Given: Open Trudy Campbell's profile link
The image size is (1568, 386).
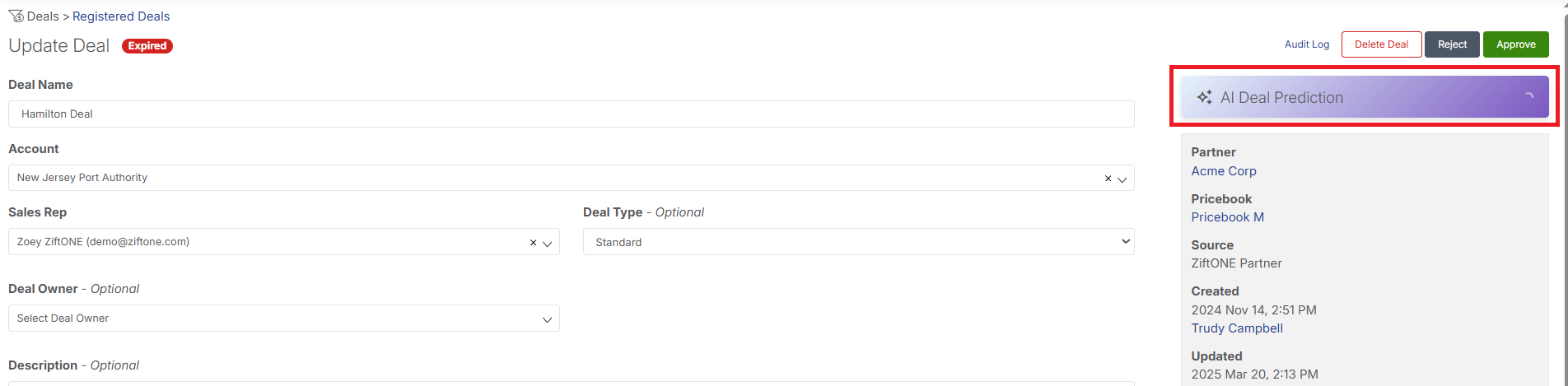Looking at the screenshot, I should (1237, 328).
